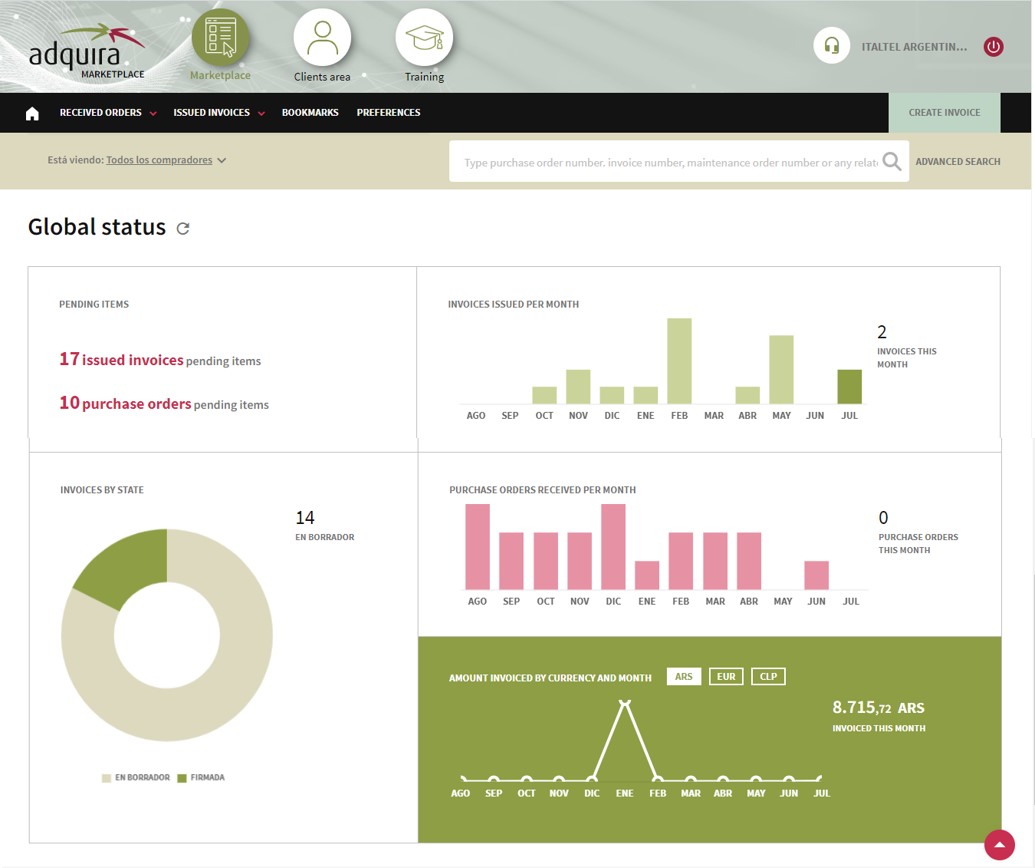Click the purchase order search field

click(668, 162)
